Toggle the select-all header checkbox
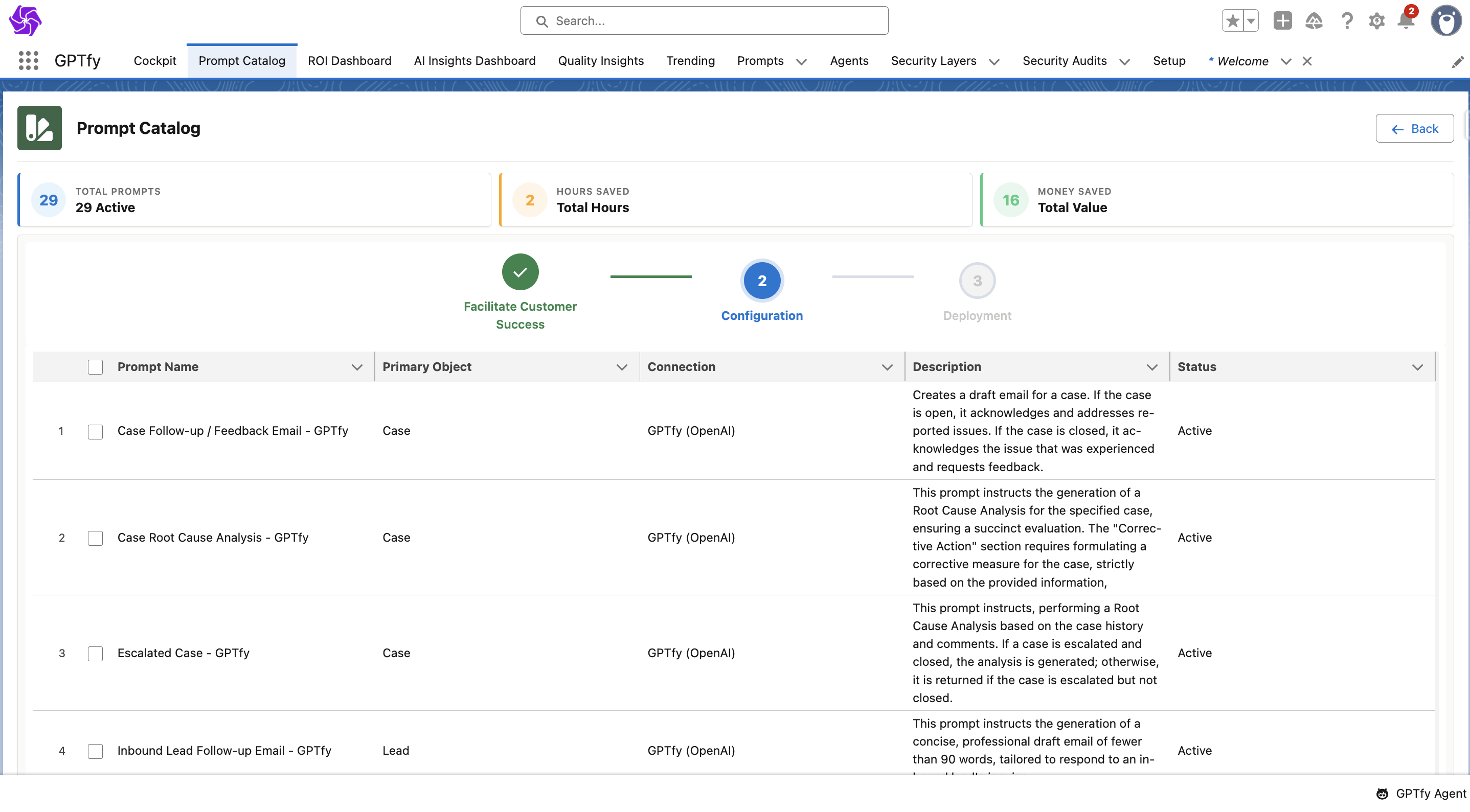 (95, 367)
